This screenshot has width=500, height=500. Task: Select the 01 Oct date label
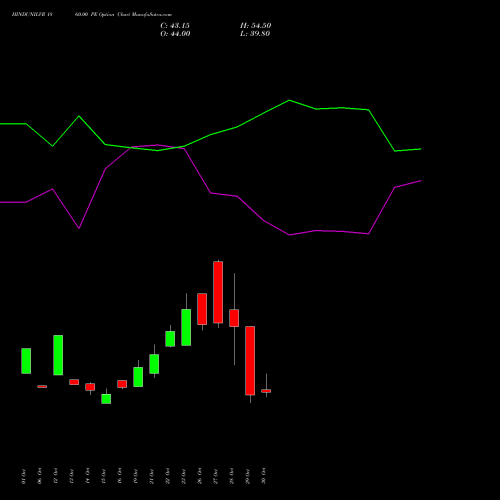tap(23, 476)
